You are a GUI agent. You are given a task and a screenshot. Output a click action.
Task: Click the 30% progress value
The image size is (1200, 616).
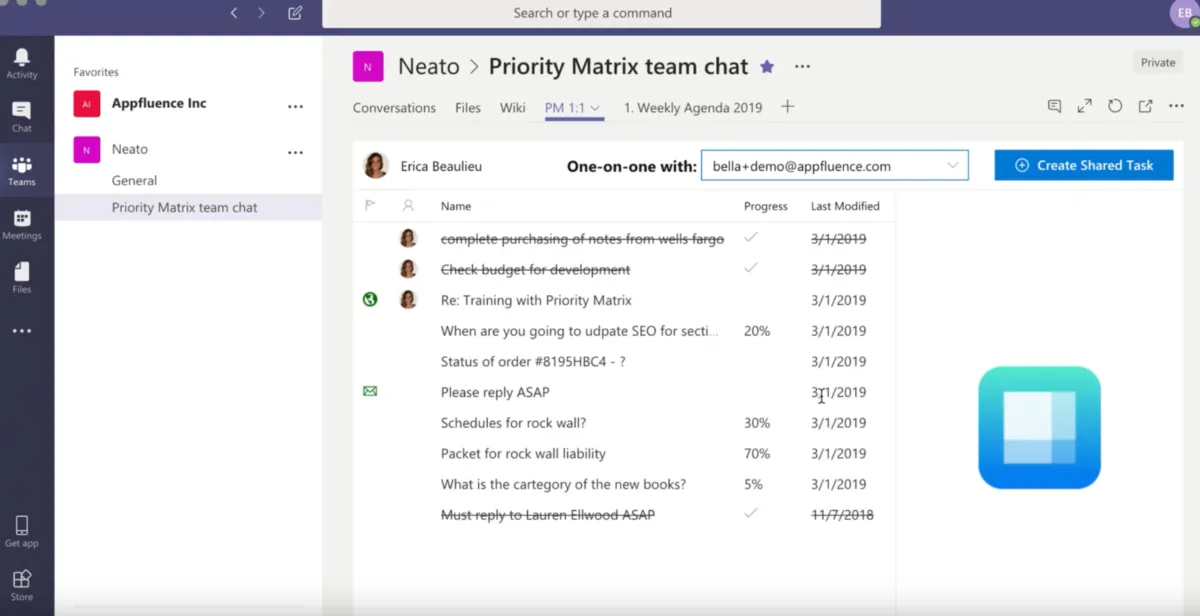coord(757,423)
